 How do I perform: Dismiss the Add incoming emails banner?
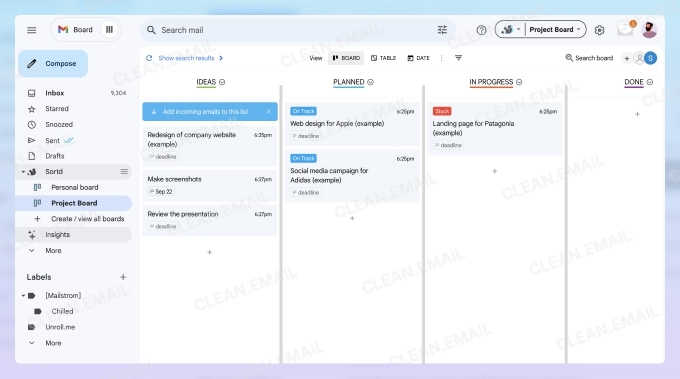(268, 111)
